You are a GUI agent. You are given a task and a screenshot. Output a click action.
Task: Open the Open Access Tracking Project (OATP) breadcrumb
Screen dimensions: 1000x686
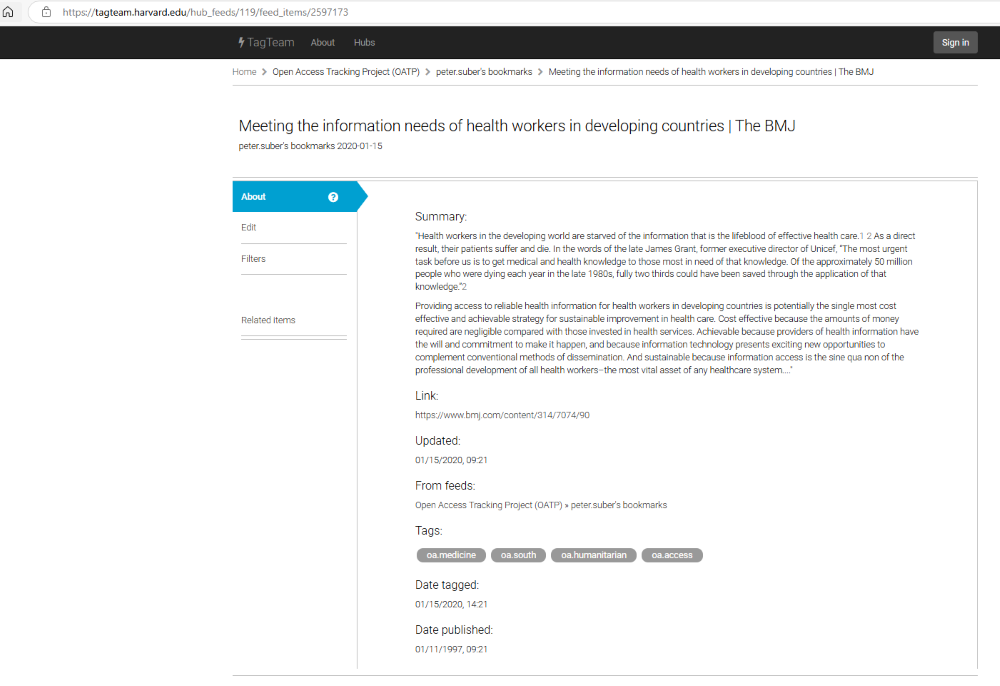[346, 72]
